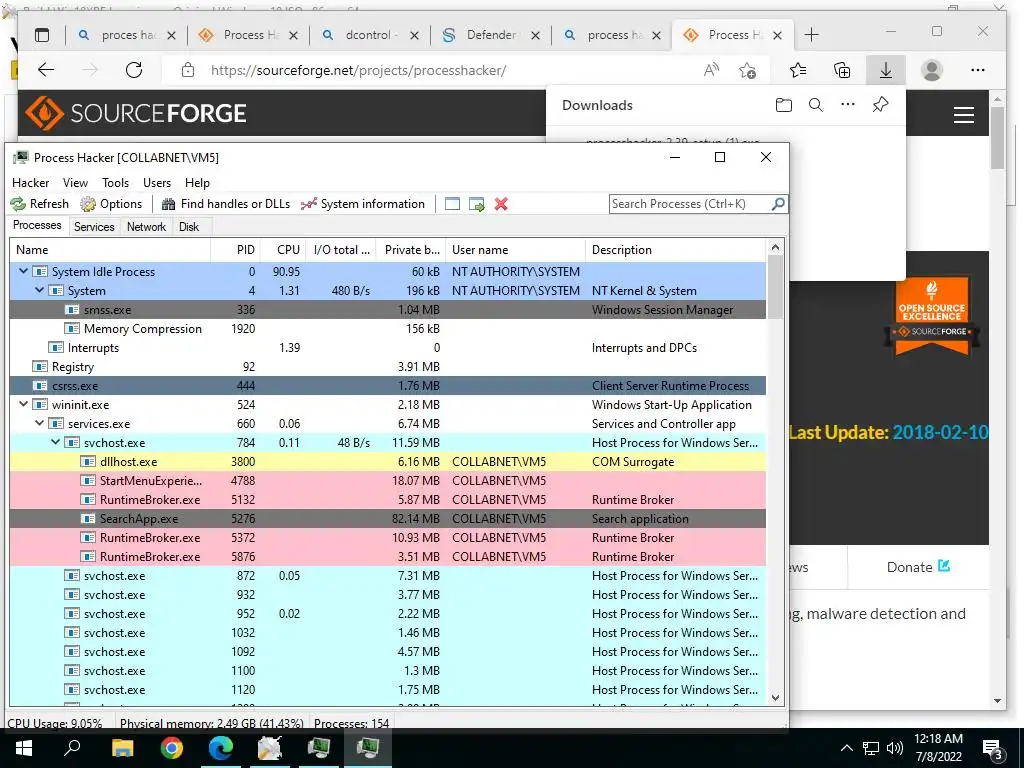This screenshot has width=1024, height=768.
Task: Click the process list scroll-up arrow
Action: 775,247
